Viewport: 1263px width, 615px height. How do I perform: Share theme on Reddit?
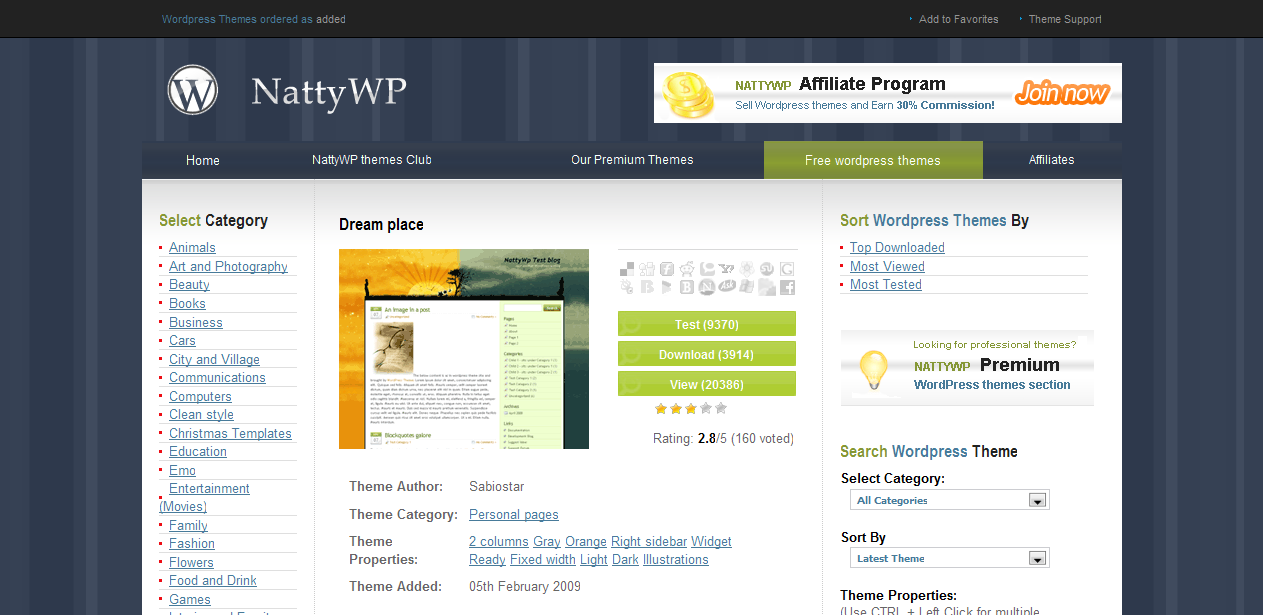click(x=687, y=269)
